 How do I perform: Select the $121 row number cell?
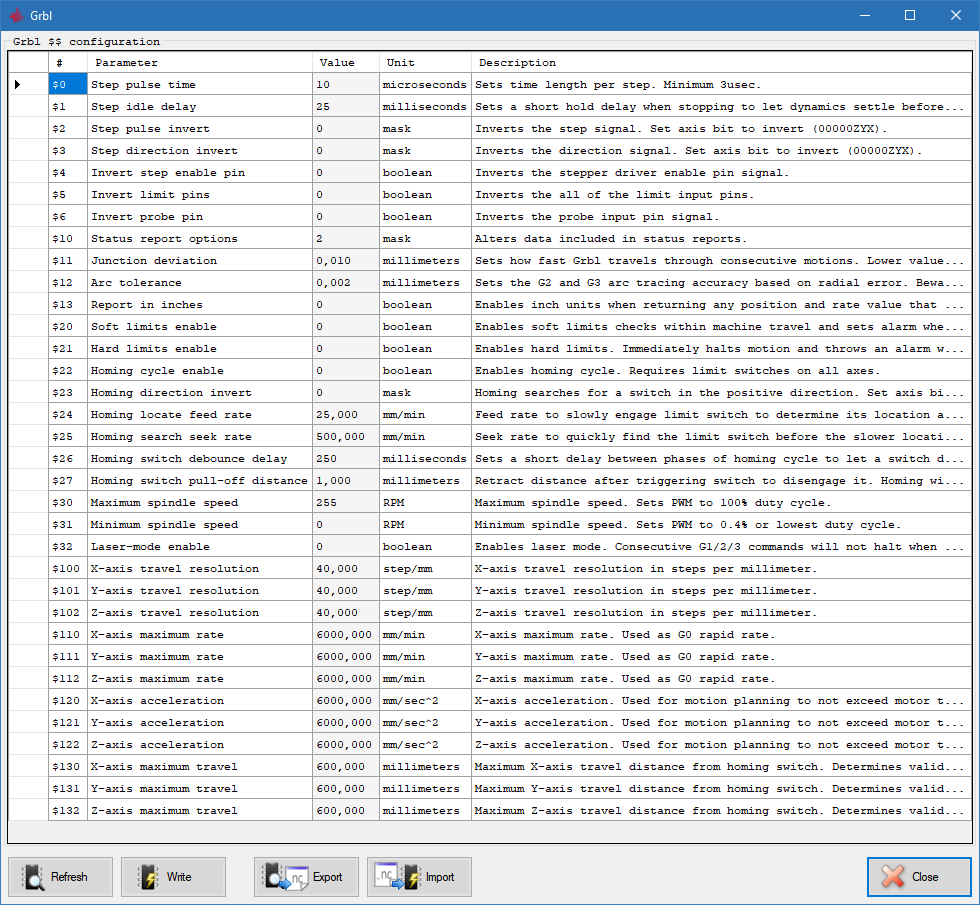click(x=68, y=722)
